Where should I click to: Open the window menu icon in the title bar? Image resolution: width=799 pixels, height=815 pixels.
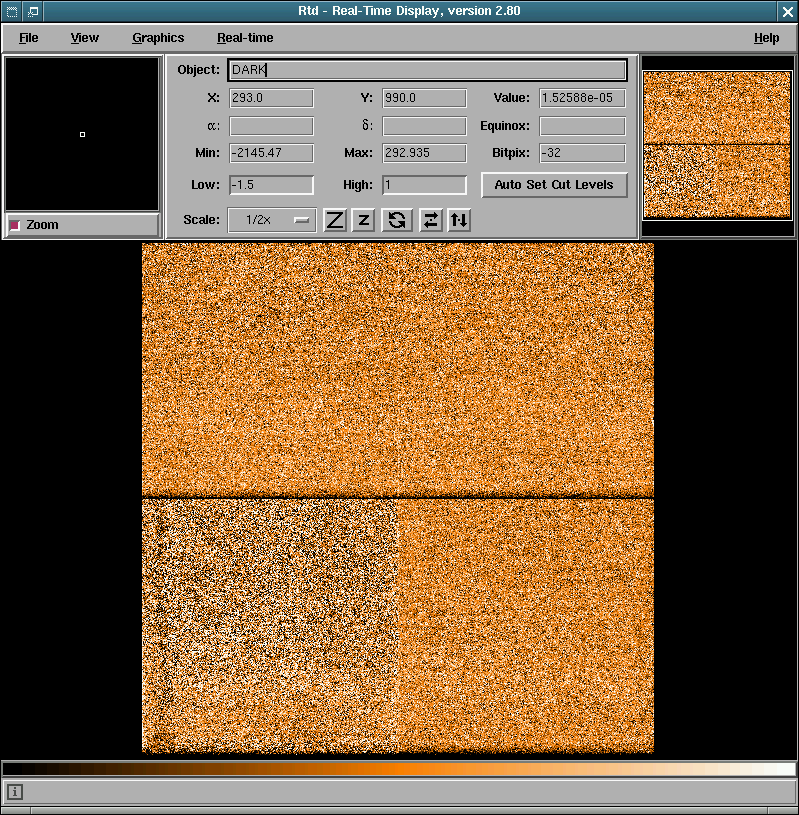click(x=11, y=11)
